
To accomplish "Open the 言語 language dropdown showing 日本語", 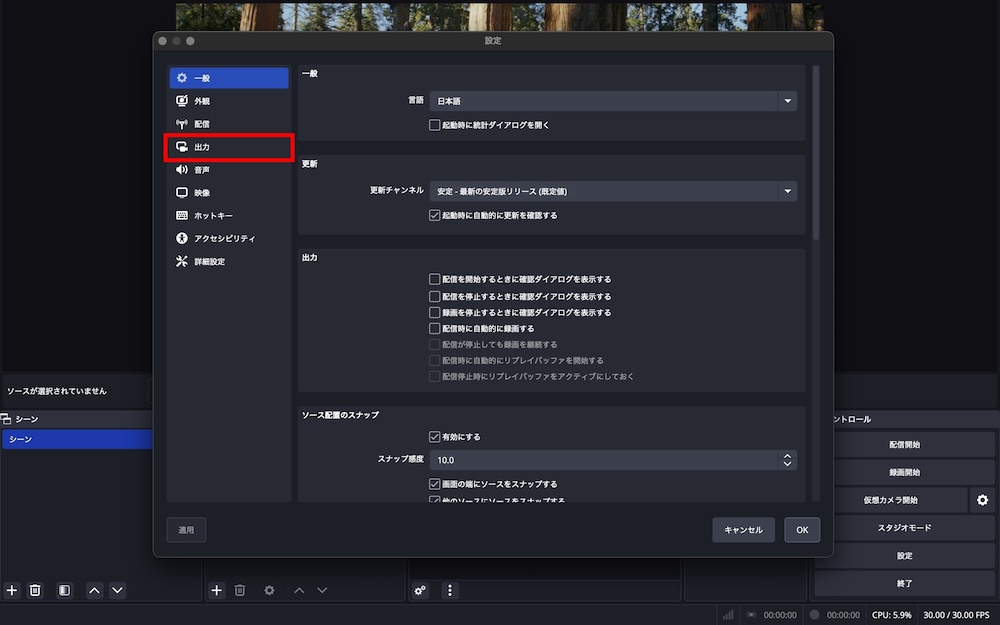I will click(x=613, y=101).
